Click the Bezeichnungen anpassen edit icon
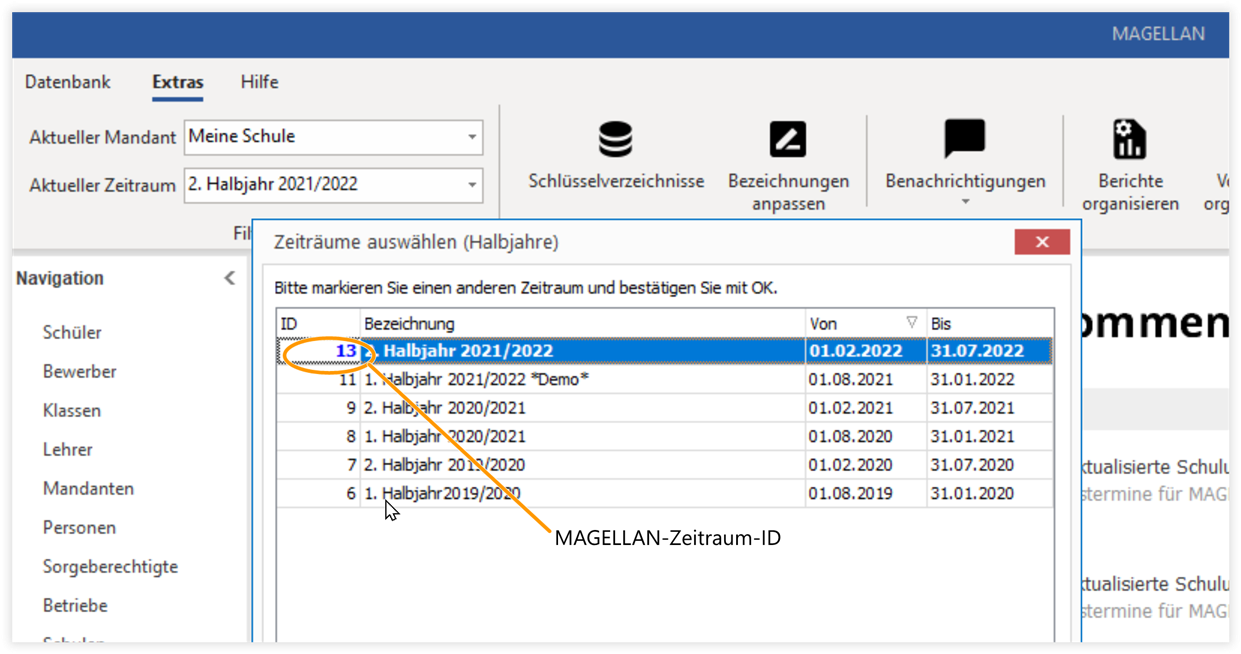 (788, 139)
